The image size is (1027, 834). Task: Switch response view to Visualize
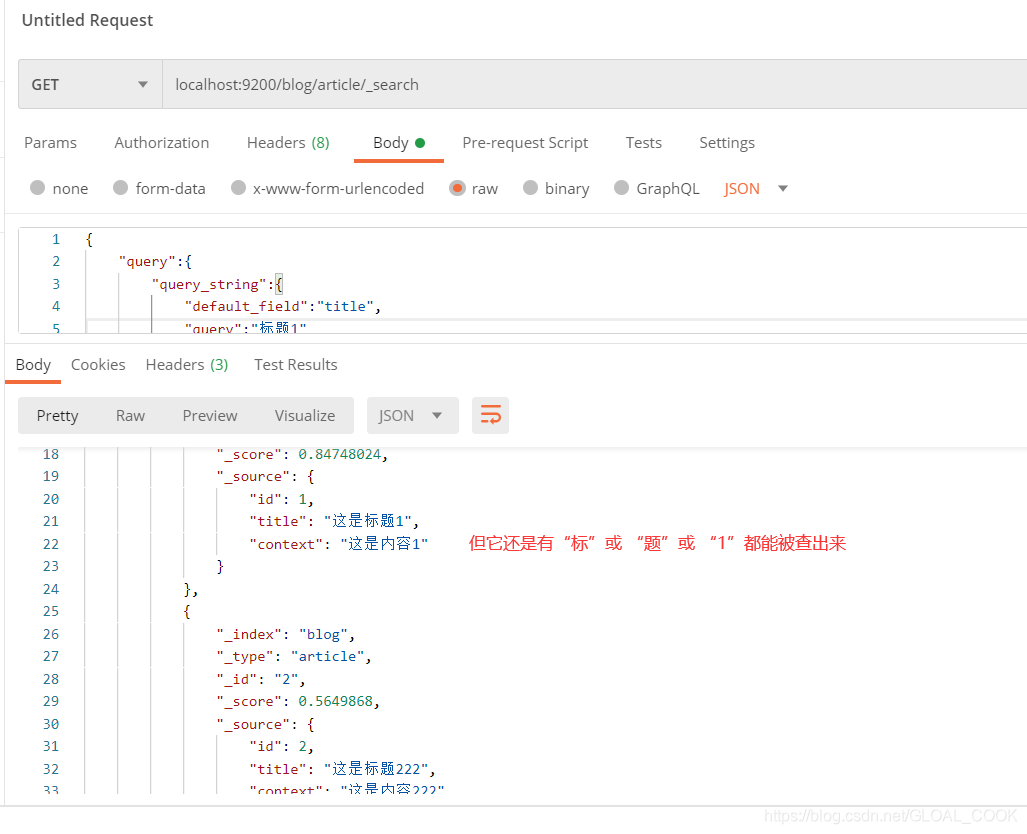(305, 415)
